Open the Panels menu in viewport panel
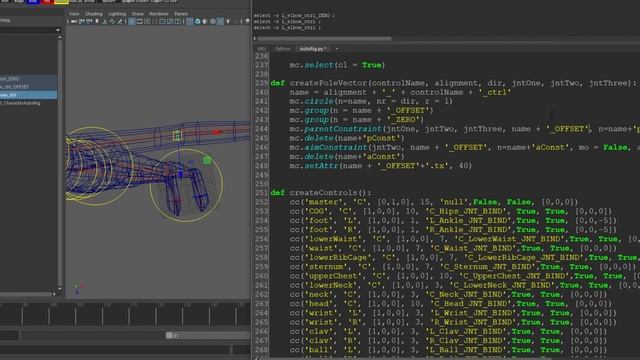 [181, 13]
